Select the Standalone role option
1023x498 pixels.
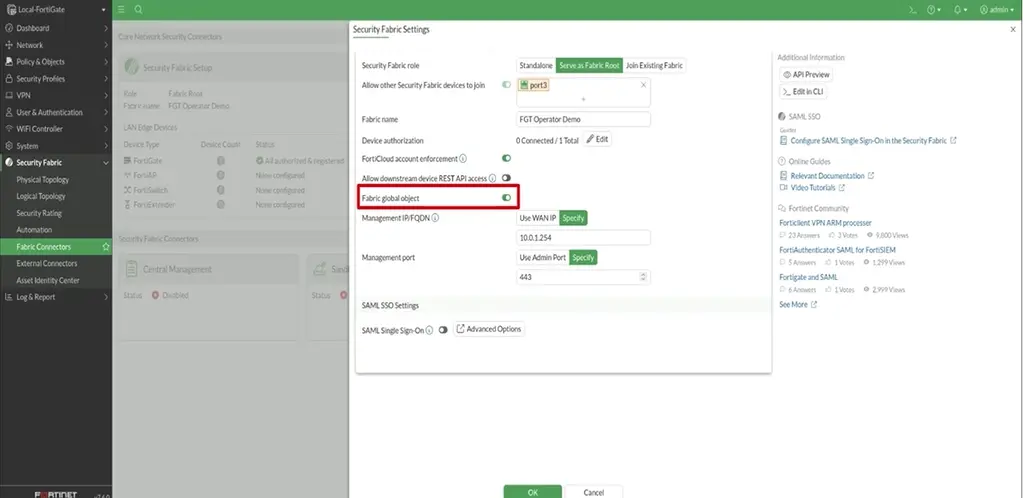[x=536, y=65]
